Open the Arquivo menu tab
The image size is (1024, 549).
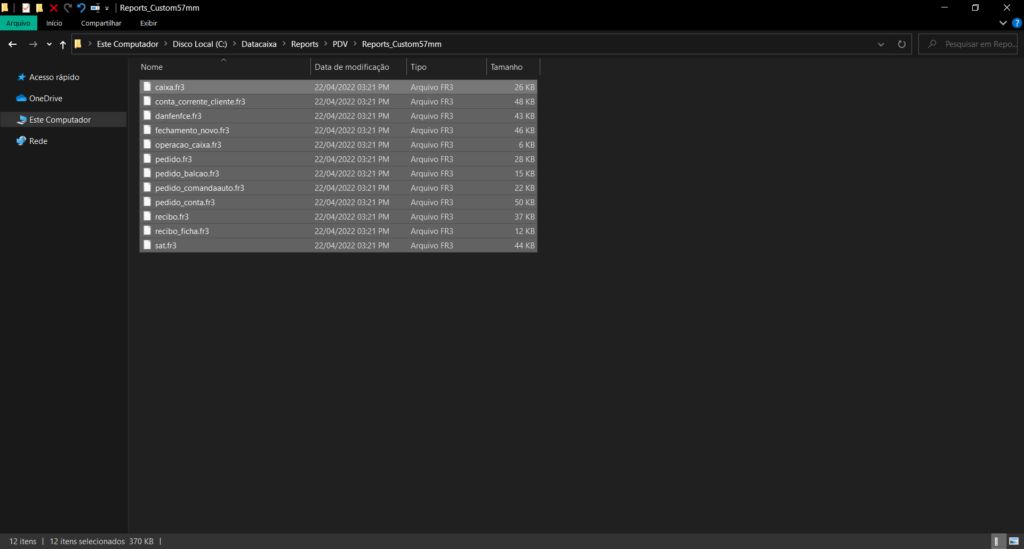coord(19,23)
